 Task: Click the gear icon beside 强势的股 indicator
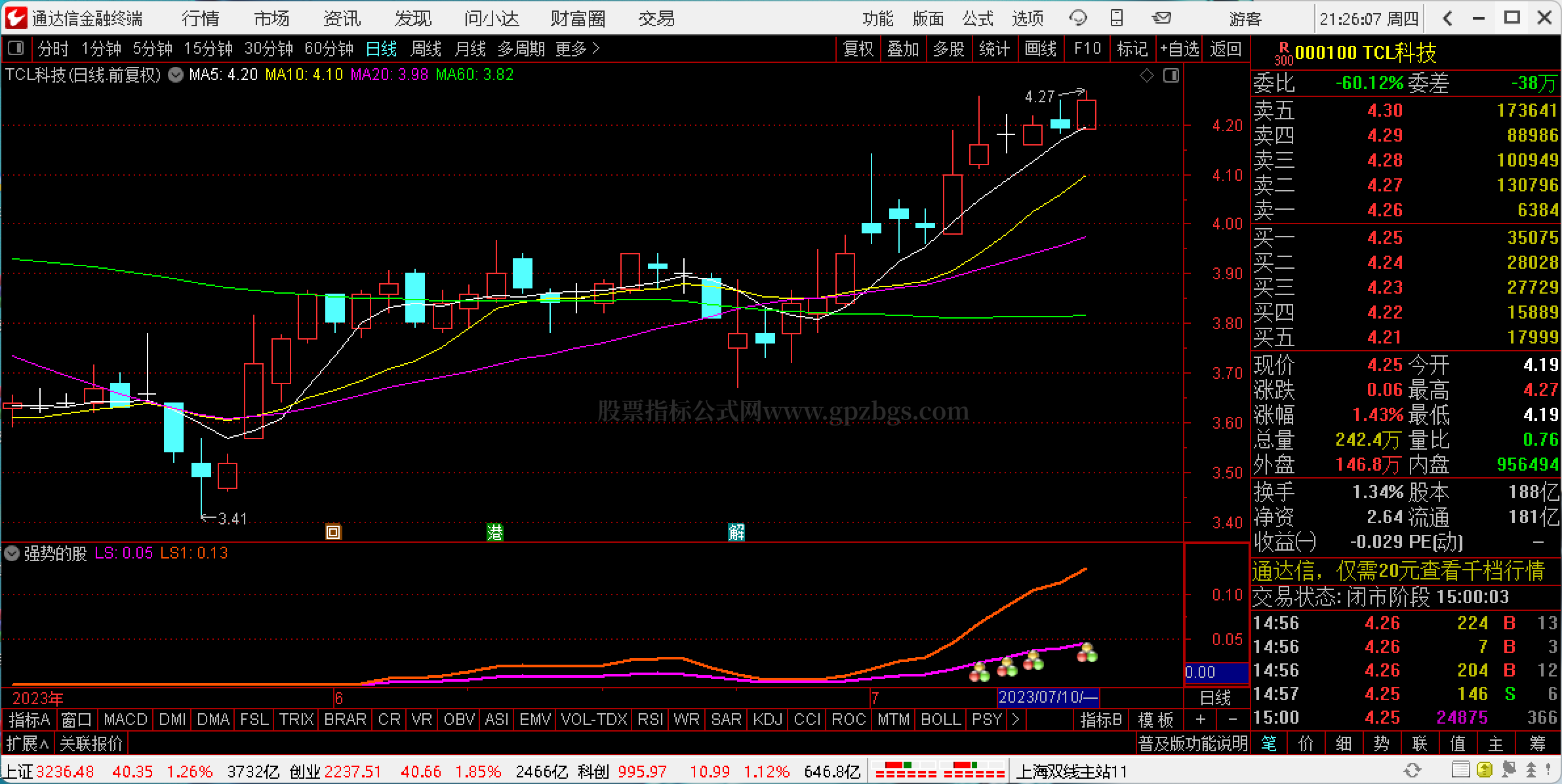tap(12, 553)
